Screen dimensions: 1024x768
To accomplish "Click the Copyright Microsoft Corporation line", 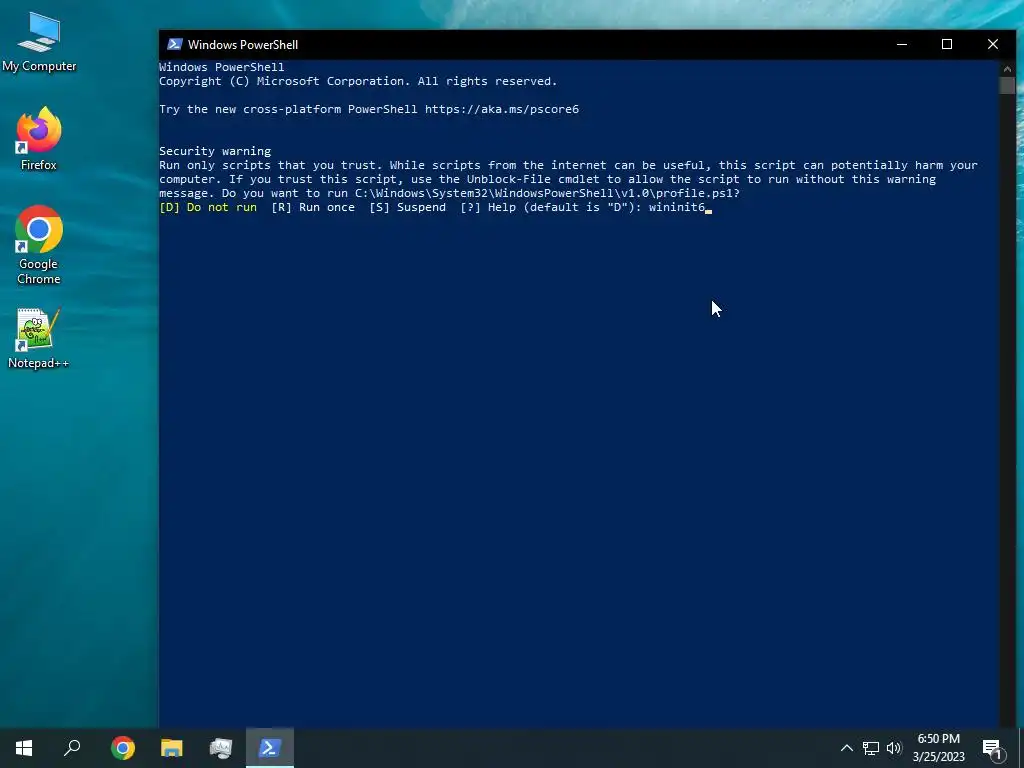I will 358,81.
